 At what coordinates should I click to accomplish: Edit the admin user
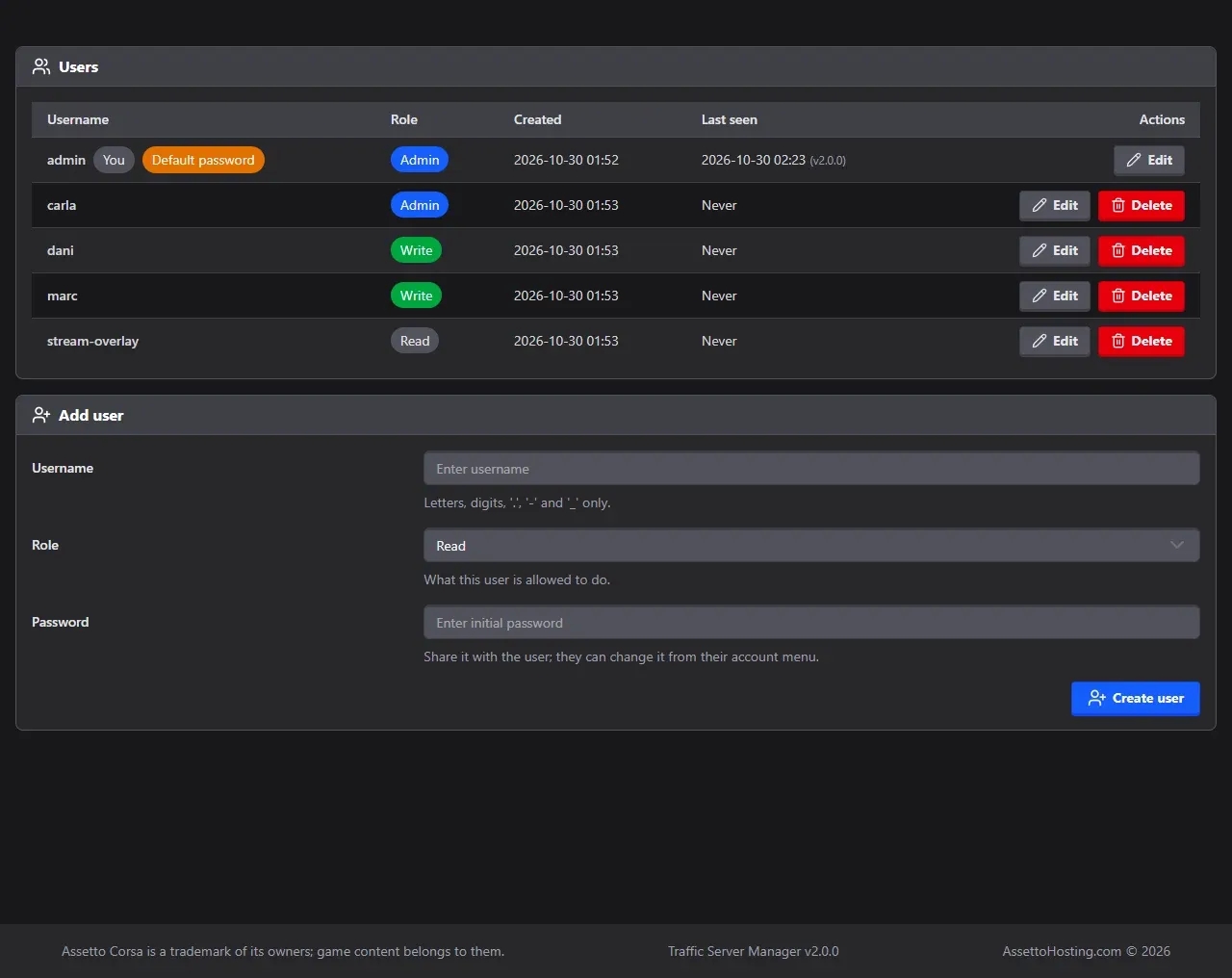(x=1149, y=160)
